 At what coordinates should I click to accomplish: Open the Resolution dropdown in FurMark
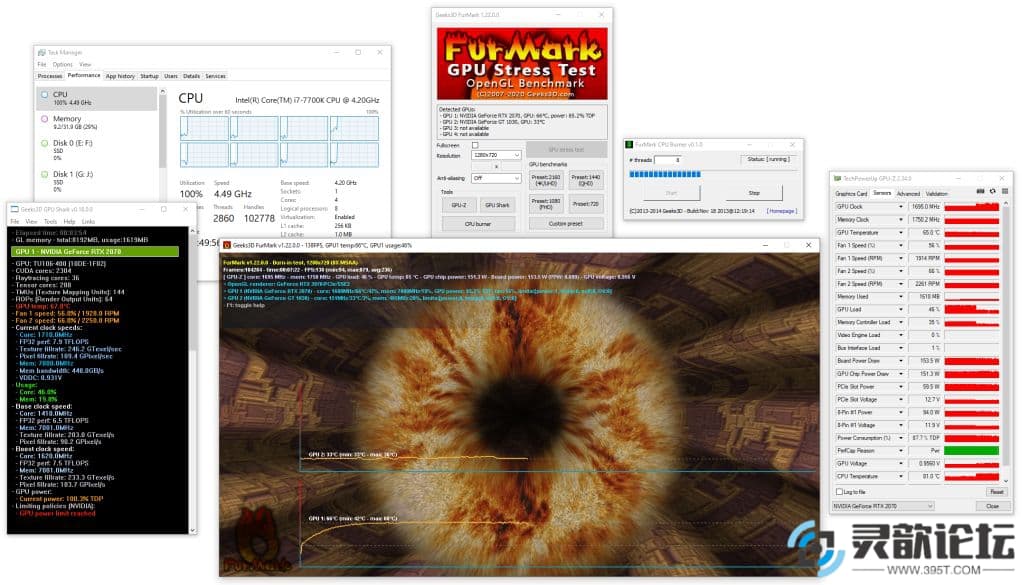496,155
